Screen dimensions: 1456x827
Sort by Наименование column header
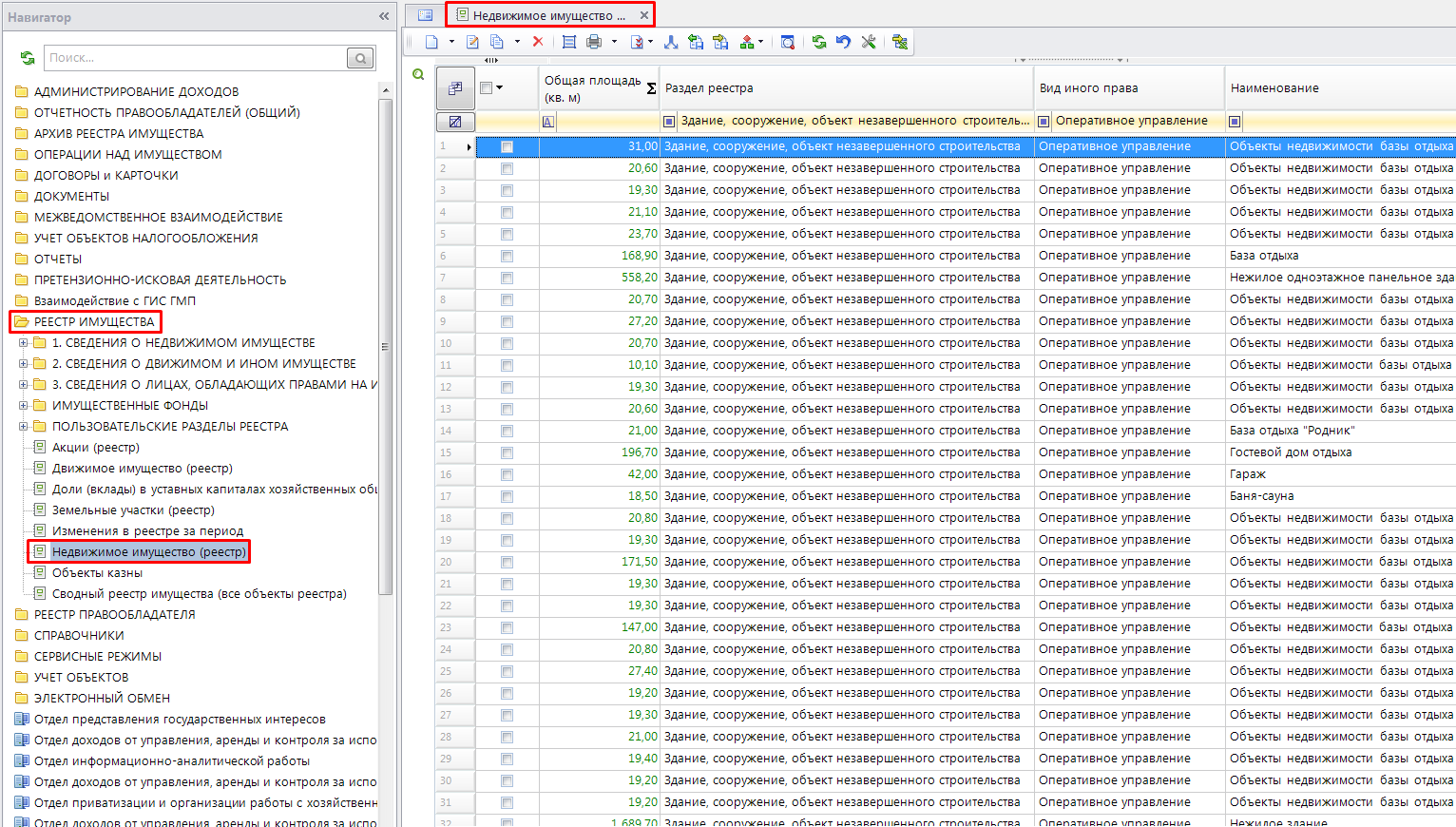tap(1340, 88)
